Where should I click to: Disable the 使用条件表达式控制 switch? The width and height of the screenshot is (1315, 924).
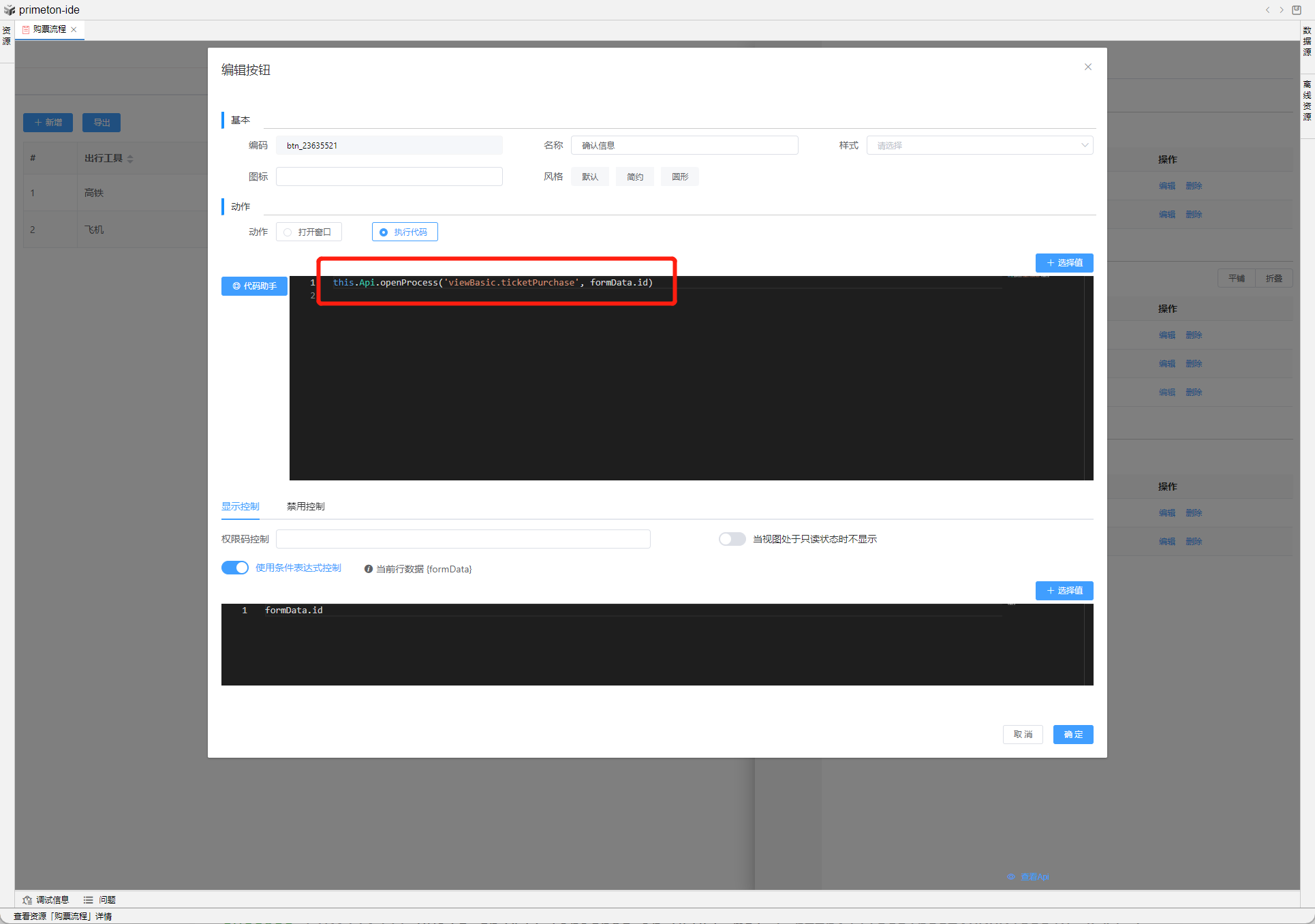[235, 568]
